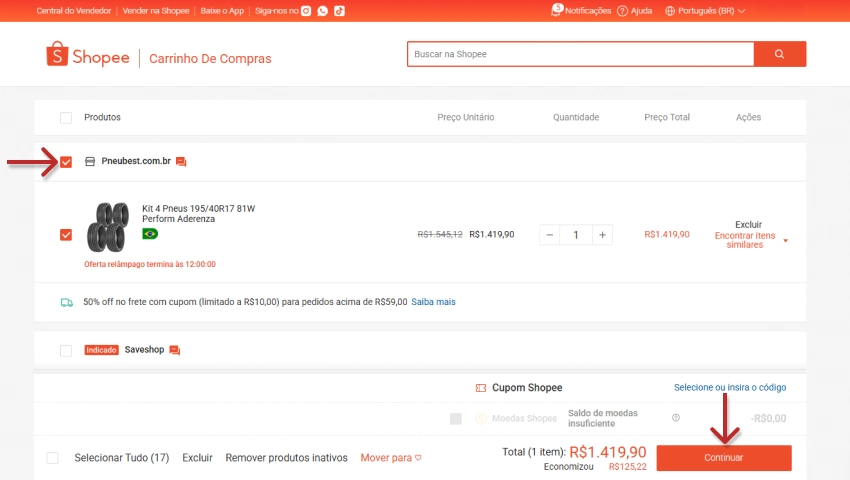This screenshot has height=480, width=850.
Task: Click Excluir for the tire kit
Action: point(748,225)
